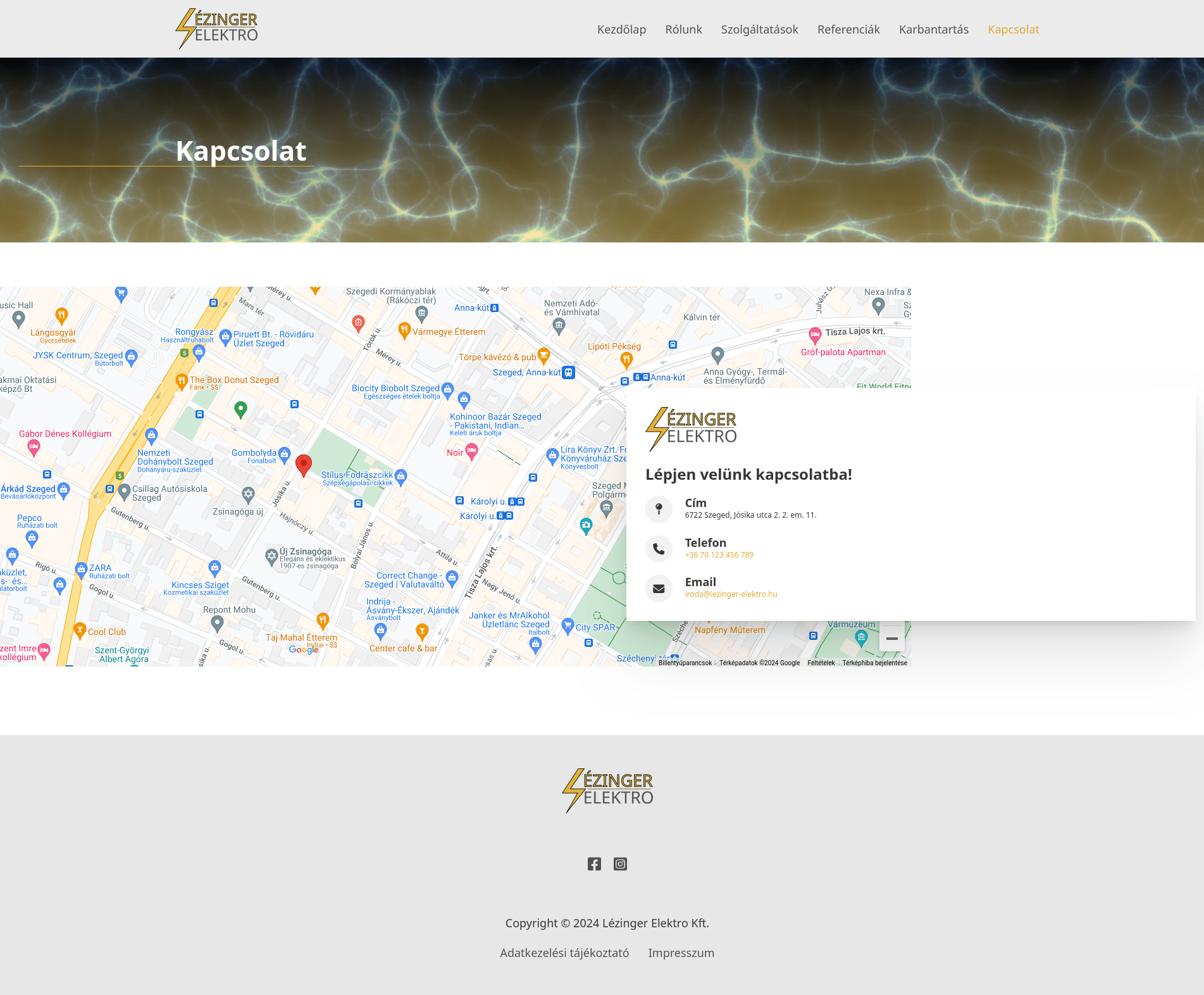Viewport: 1204px width, 995px height.
Task: Go to the Szolgáltatások page
Action: tap(759, 30)
